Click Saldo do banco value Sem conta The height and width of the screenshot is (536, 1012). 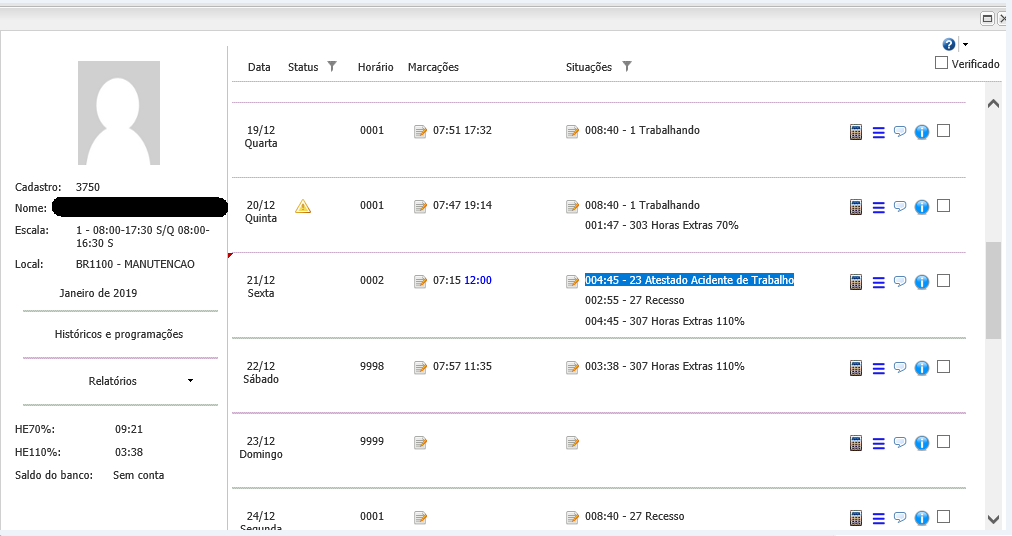click(x=138, y=475)
